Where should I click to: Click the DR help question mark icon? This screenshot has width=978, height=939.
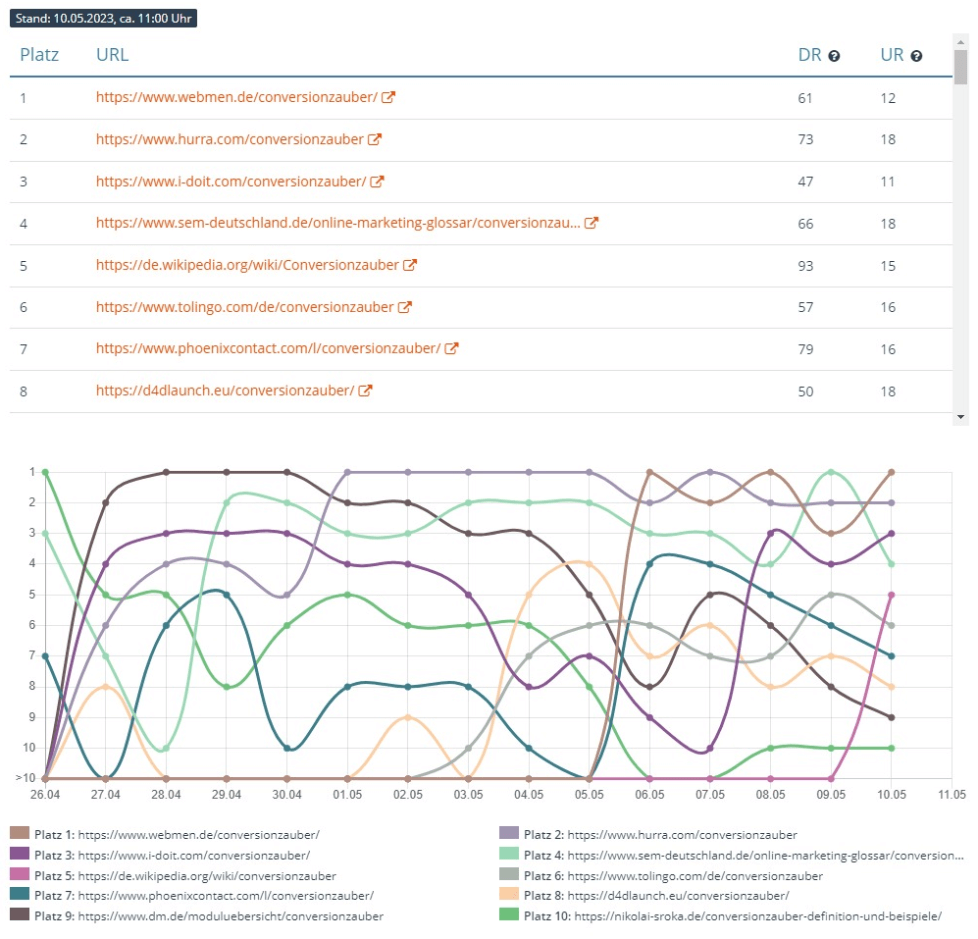pos(834,57)
